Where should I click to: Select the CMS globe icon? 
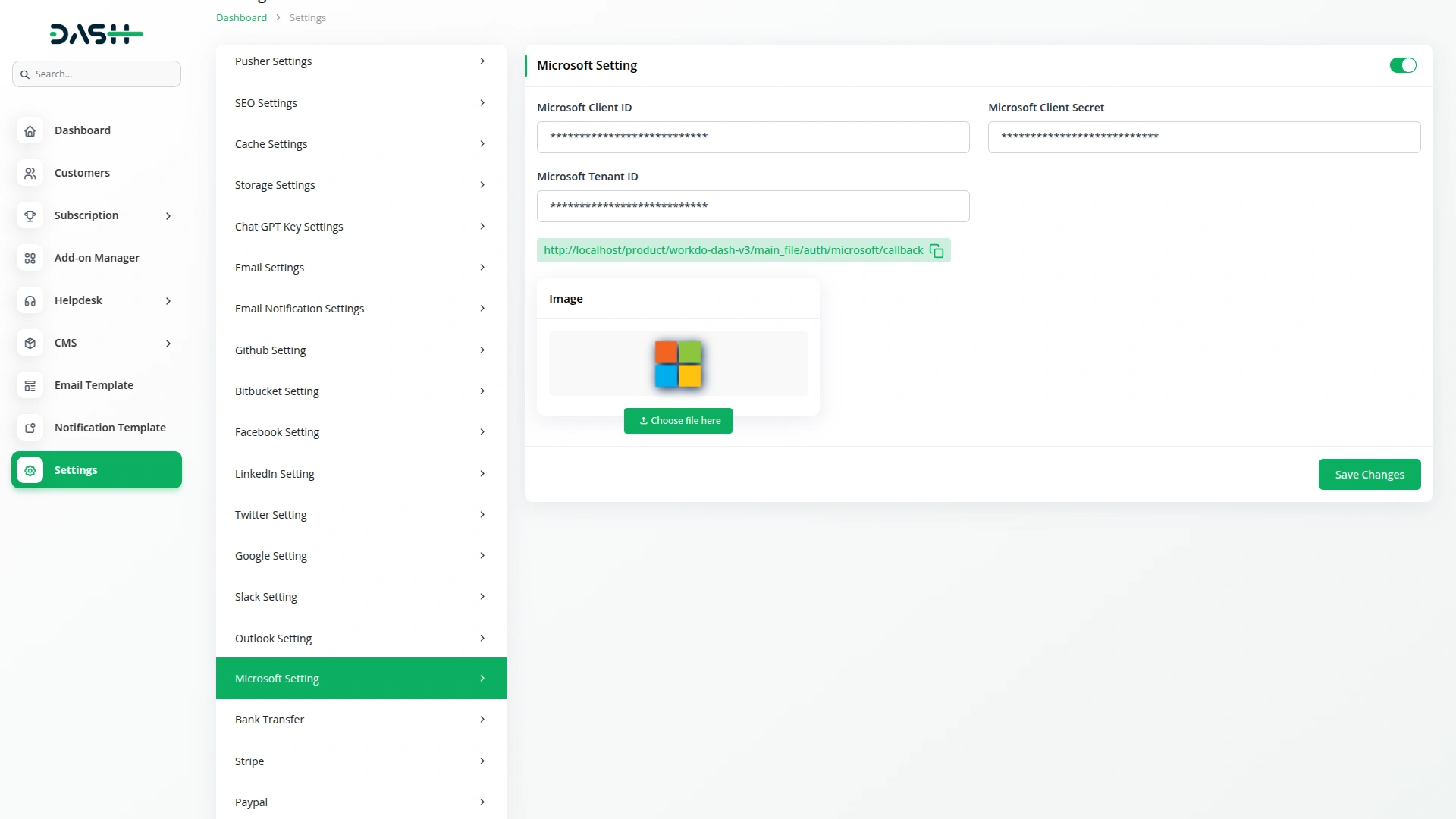[30, 343]
